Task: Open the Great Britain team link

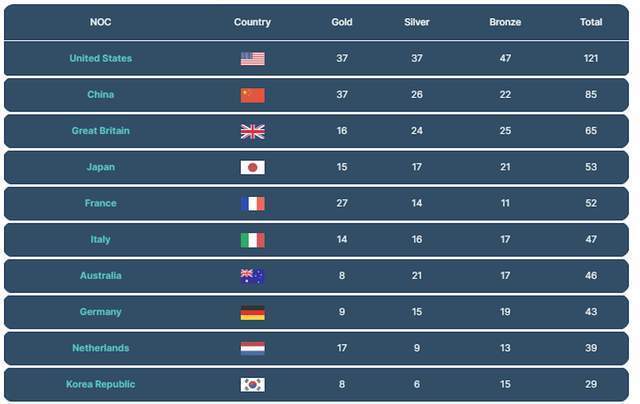Action: pos(100,131)
